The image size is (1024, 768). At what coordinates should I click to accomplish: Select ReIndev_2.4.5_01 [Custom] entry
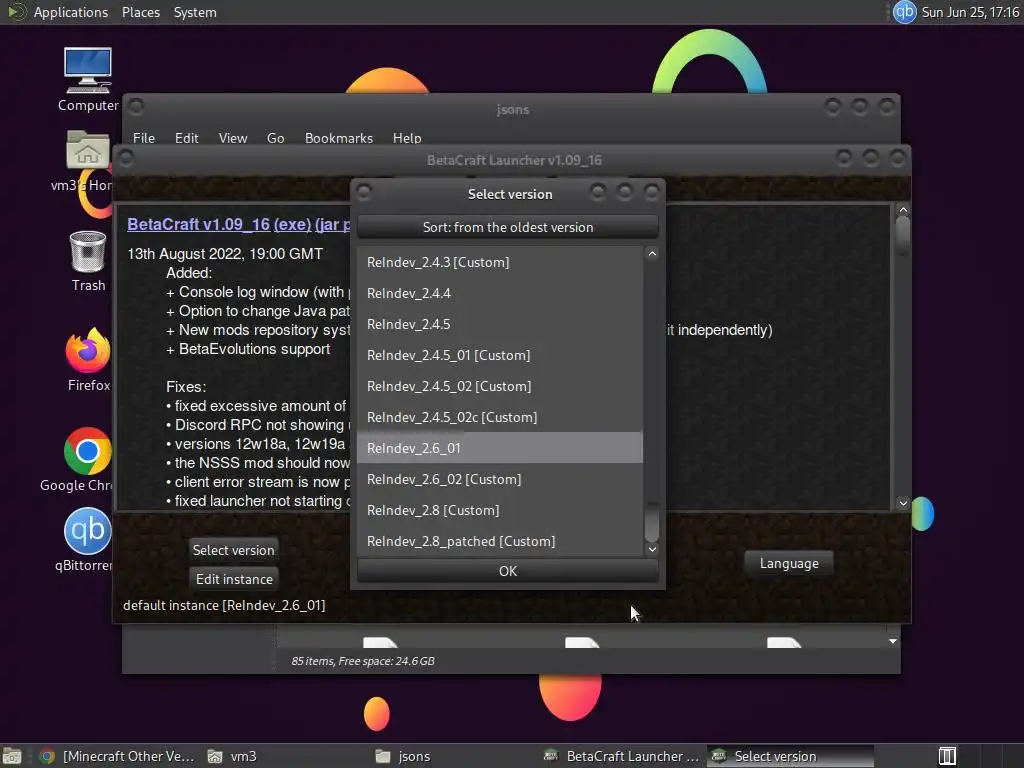(x=500, y=355)
